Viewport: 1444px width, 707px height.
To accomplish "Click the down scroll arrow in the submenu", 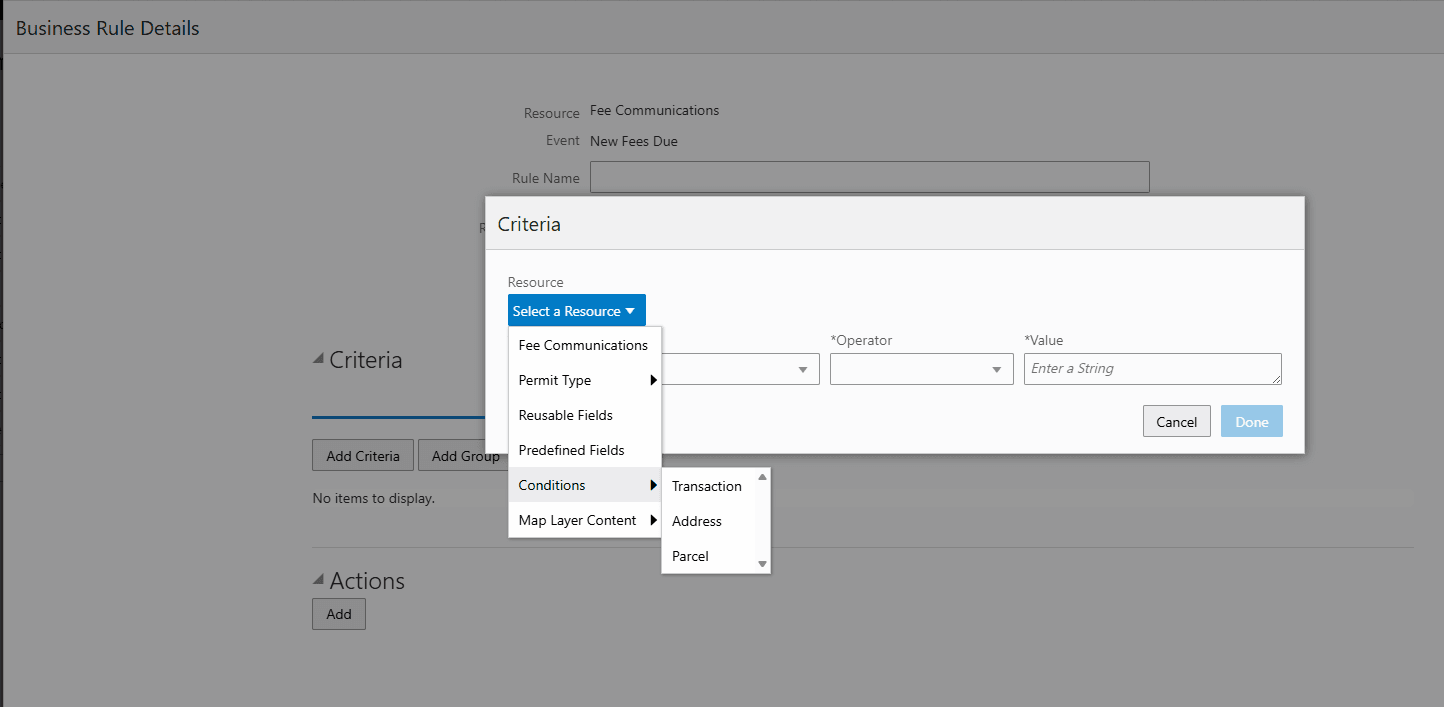I will click(763, 565).
